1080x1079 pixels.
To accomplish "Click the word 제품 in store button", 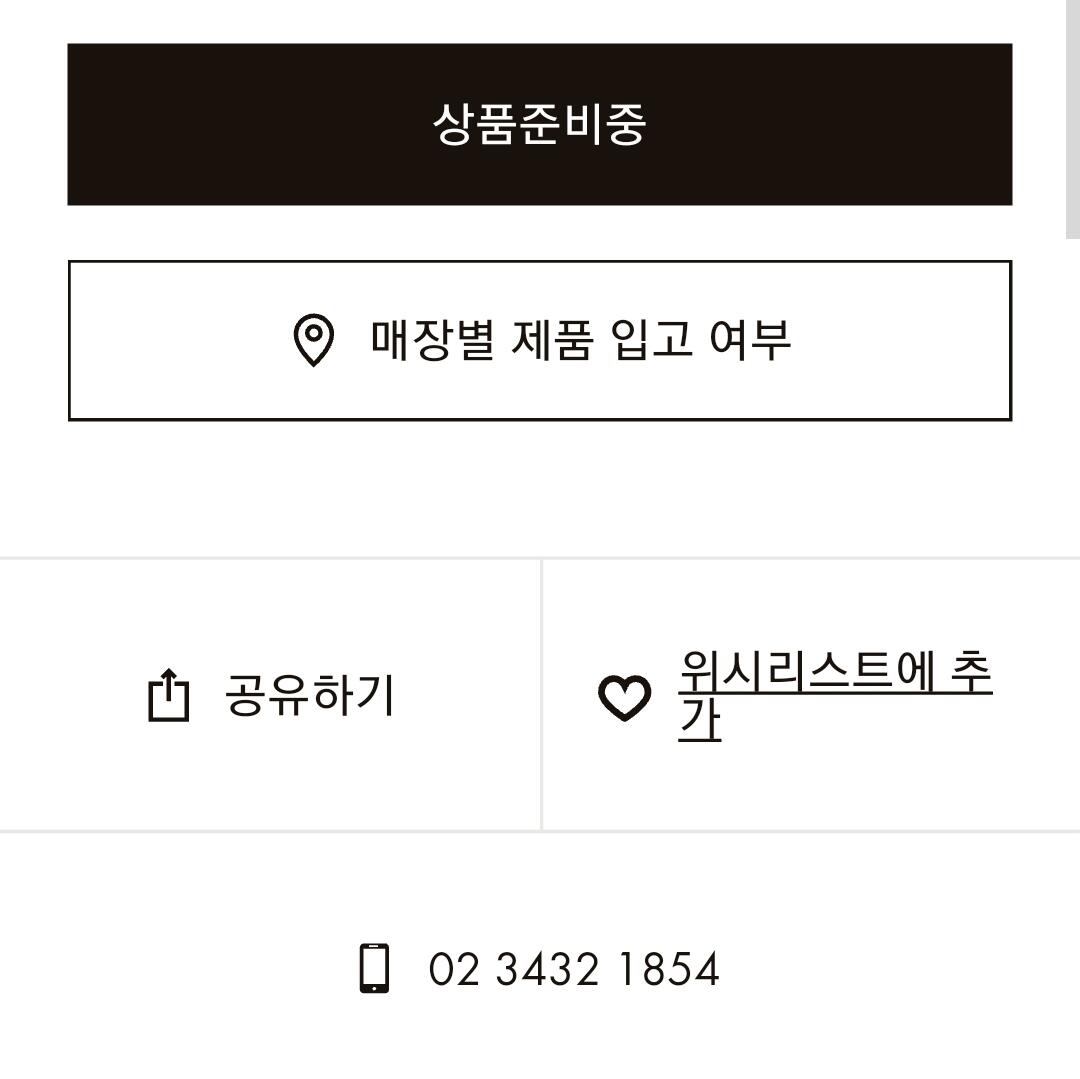I will click(x=552, y=340).
